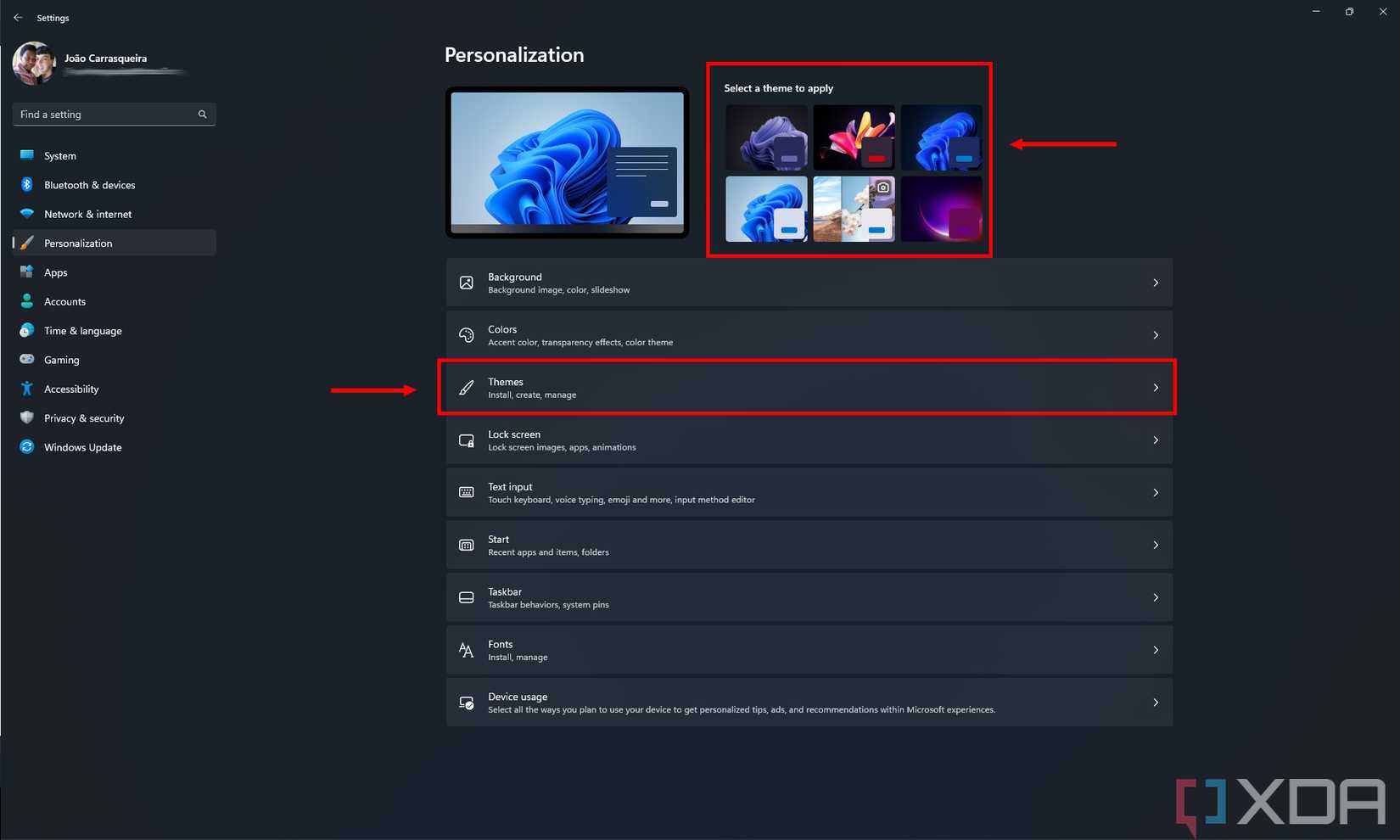Click the back arrow button

(x=18, y=17)
